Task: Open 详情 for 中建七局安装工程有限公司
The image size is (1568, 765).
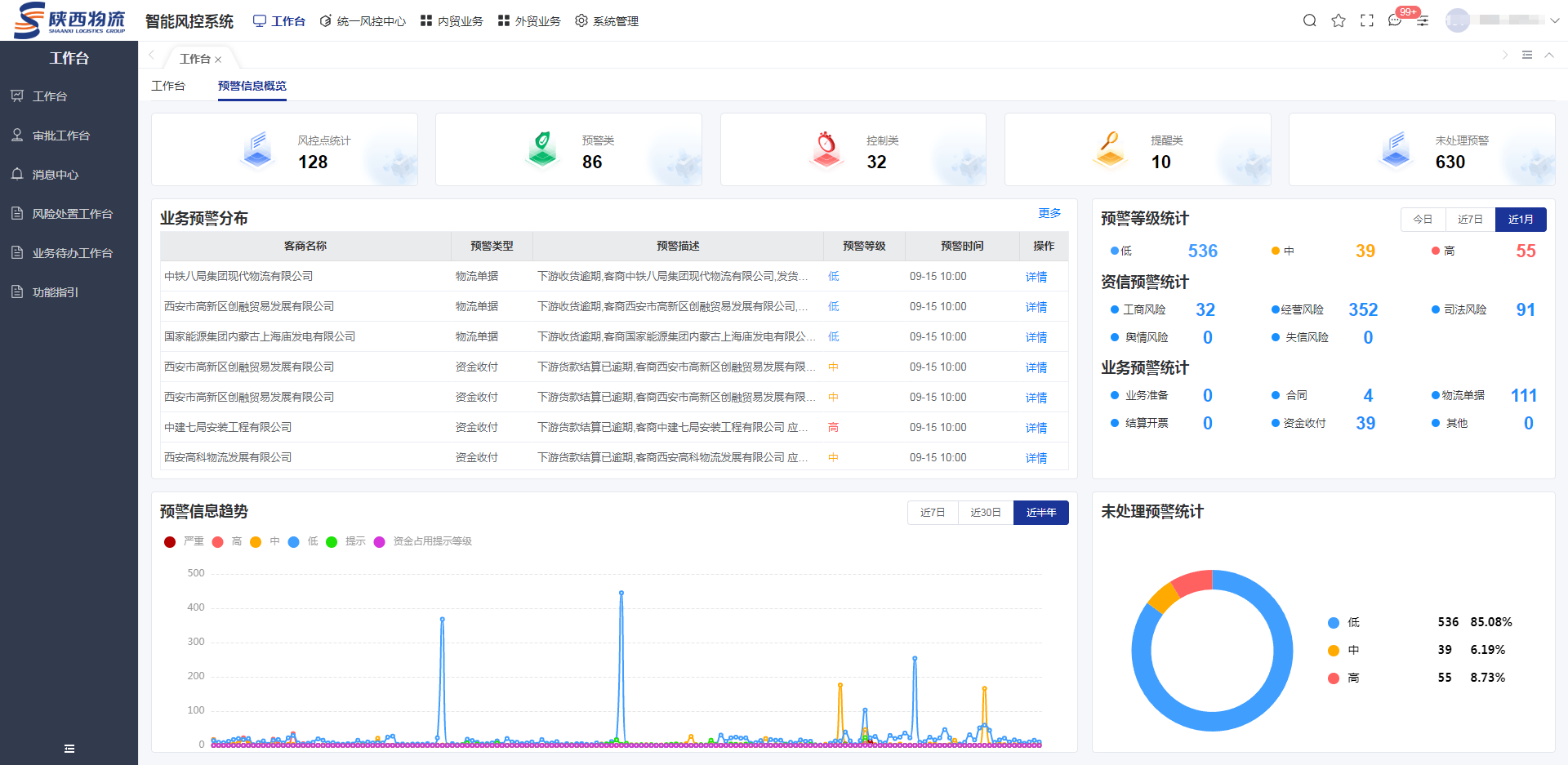Action: 1036,427
